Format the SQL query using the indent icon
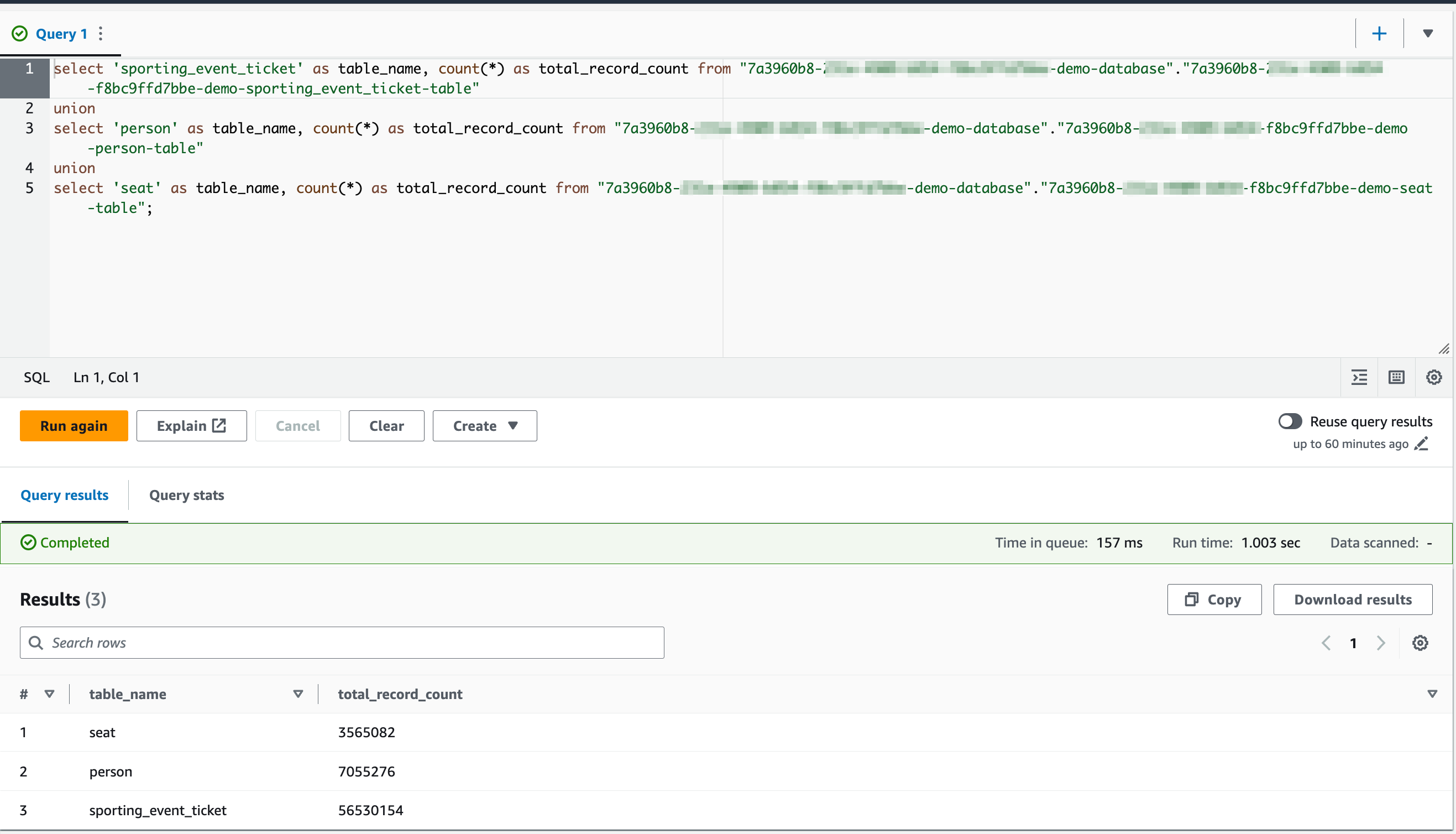 [x=1360, y=377]
